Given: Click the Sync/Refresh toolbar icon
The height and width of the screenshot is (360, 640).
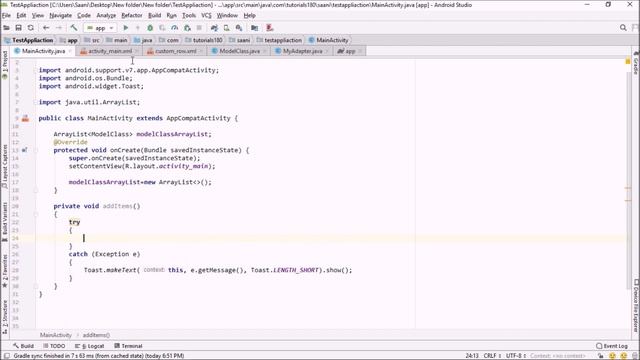Looking at the screenshot, I should pos(31,28).
